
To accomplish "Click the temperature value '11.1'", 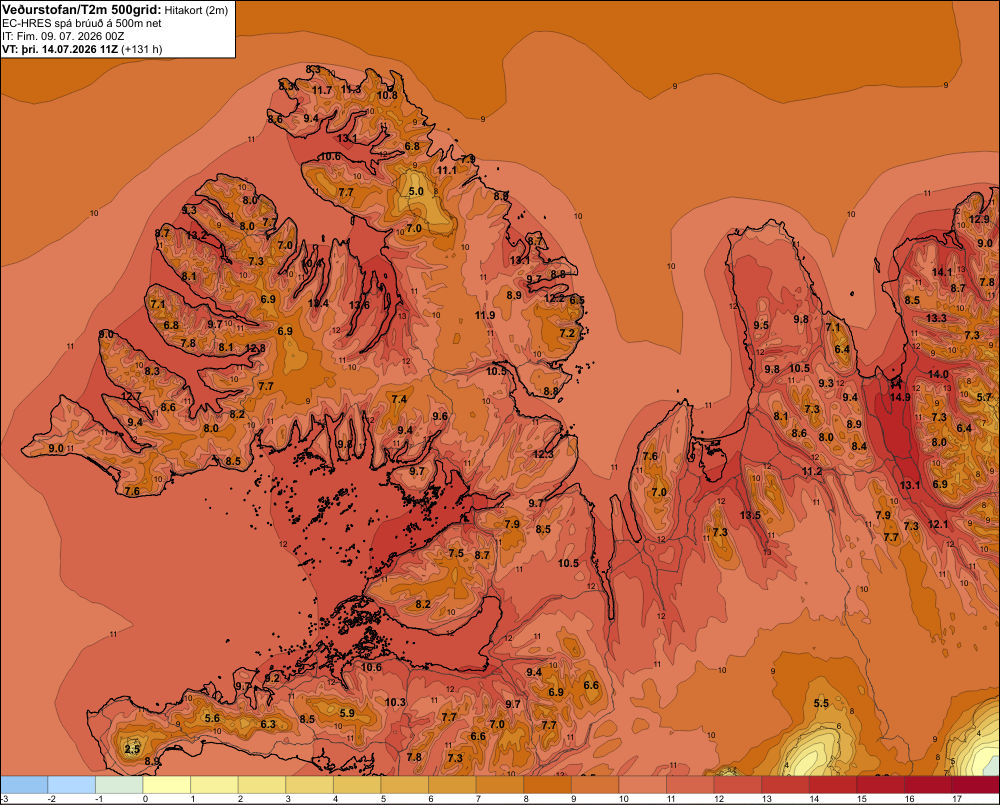I will click(446, 170).
